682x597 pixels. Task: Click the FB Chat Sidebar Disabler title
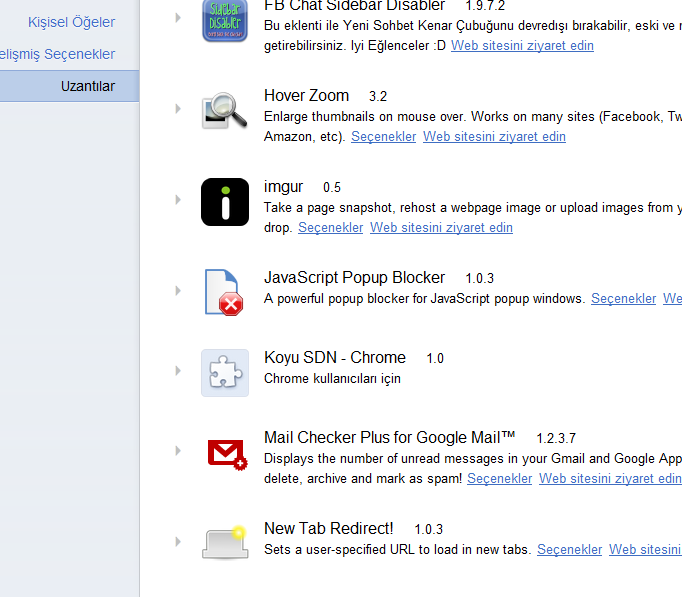[354, 6]
